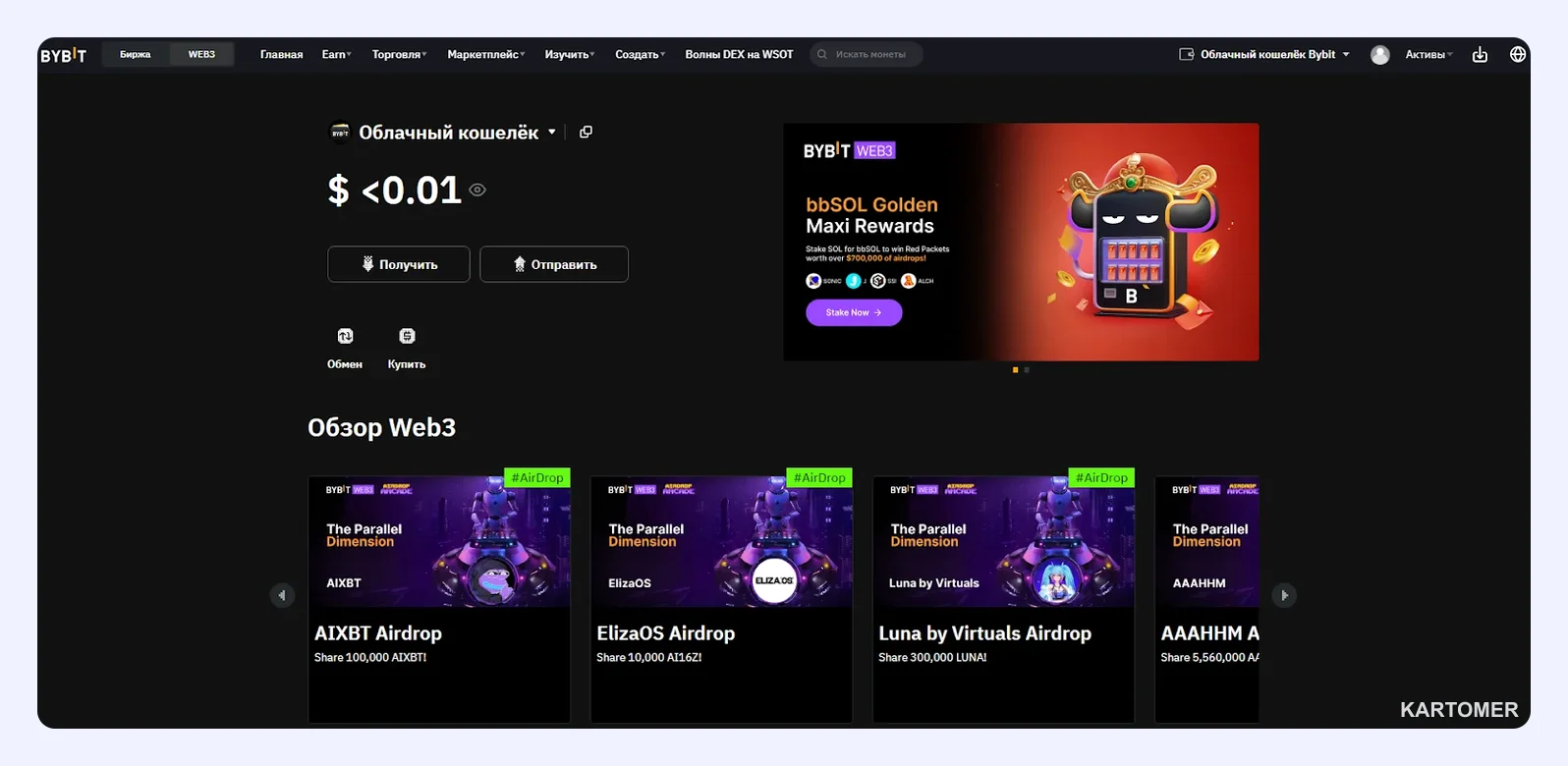
Task: Go to Главная page
Action: pyautogui.click(x=281, y=54)
